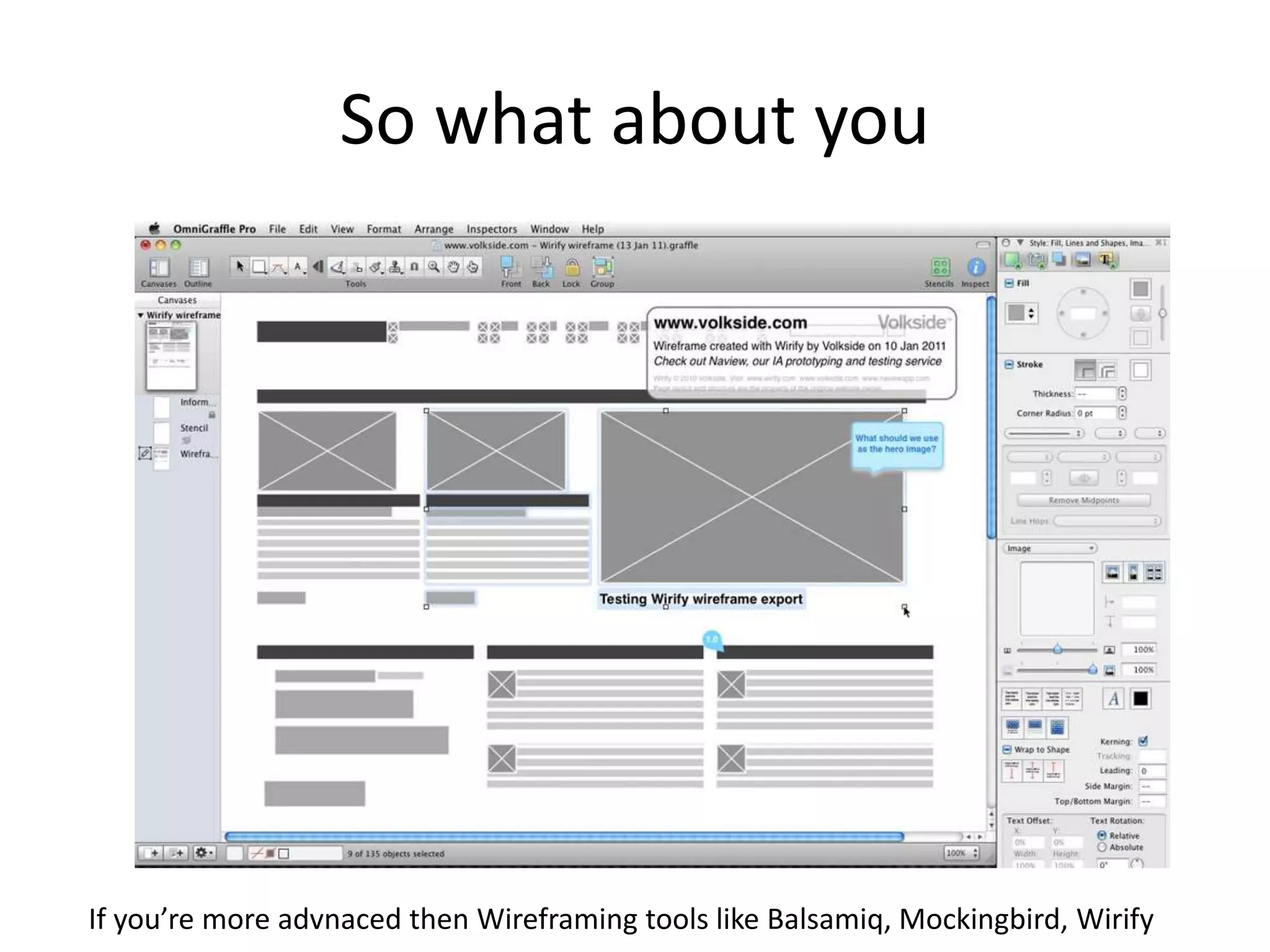Open the Stencils window
The image size is (1270, 952).
(940, 267)
